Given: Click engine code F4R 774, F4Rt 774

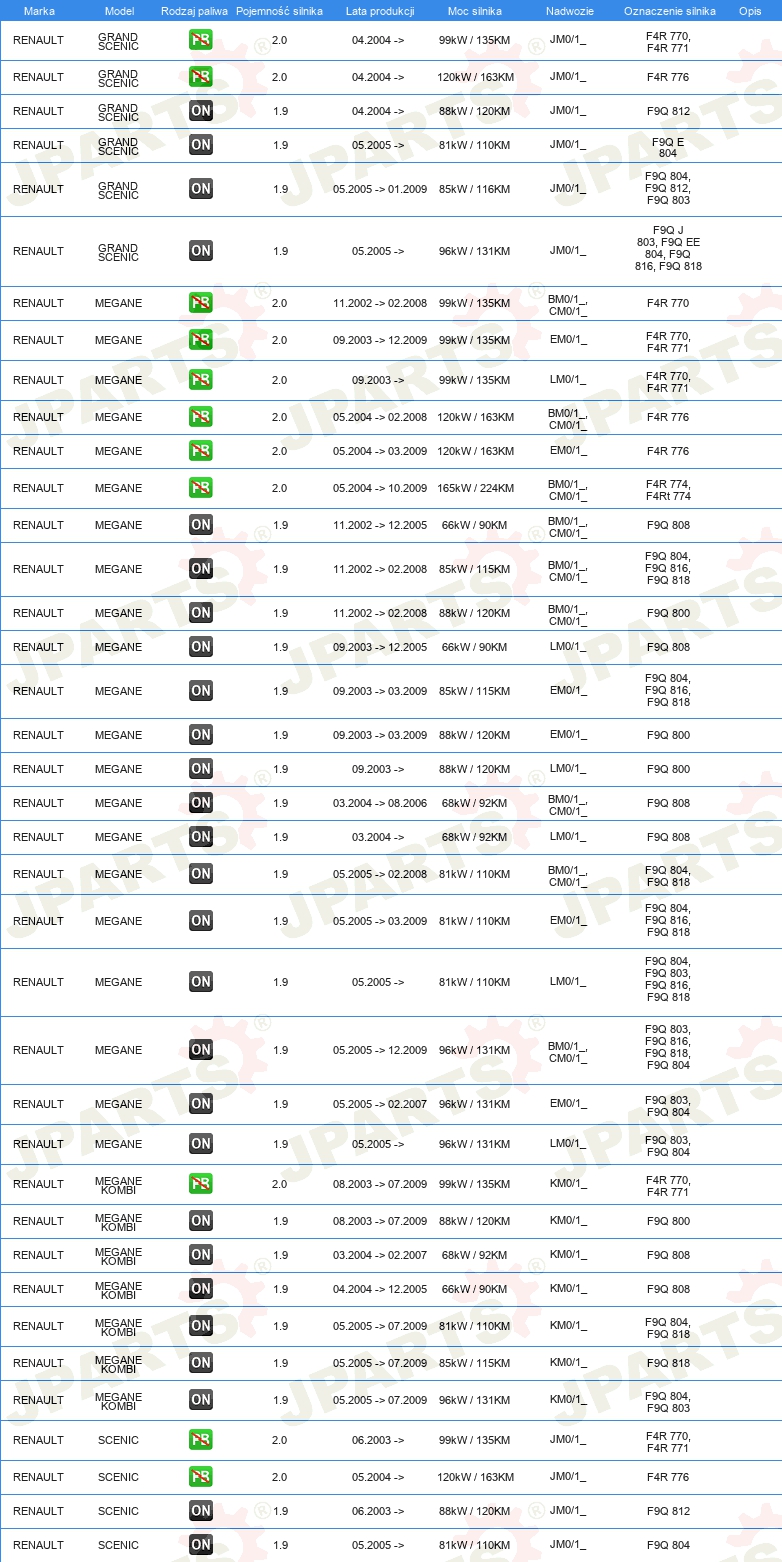Looking at the screenshot, I should click(x=668, y=488).
